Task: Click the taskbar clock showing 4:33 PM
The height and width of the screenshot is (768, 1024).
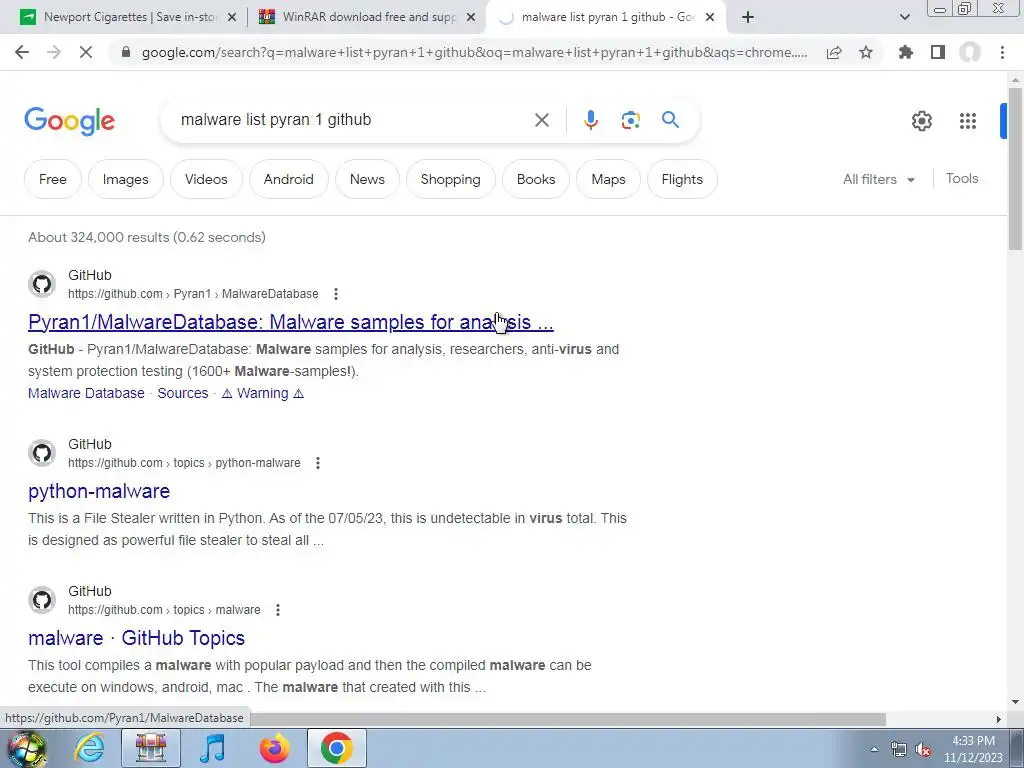Action: click(x=973, y=749)
